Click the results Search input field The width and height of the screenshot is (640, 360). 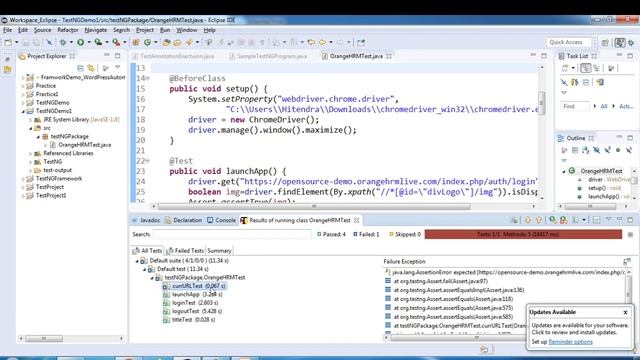[231, 234]
